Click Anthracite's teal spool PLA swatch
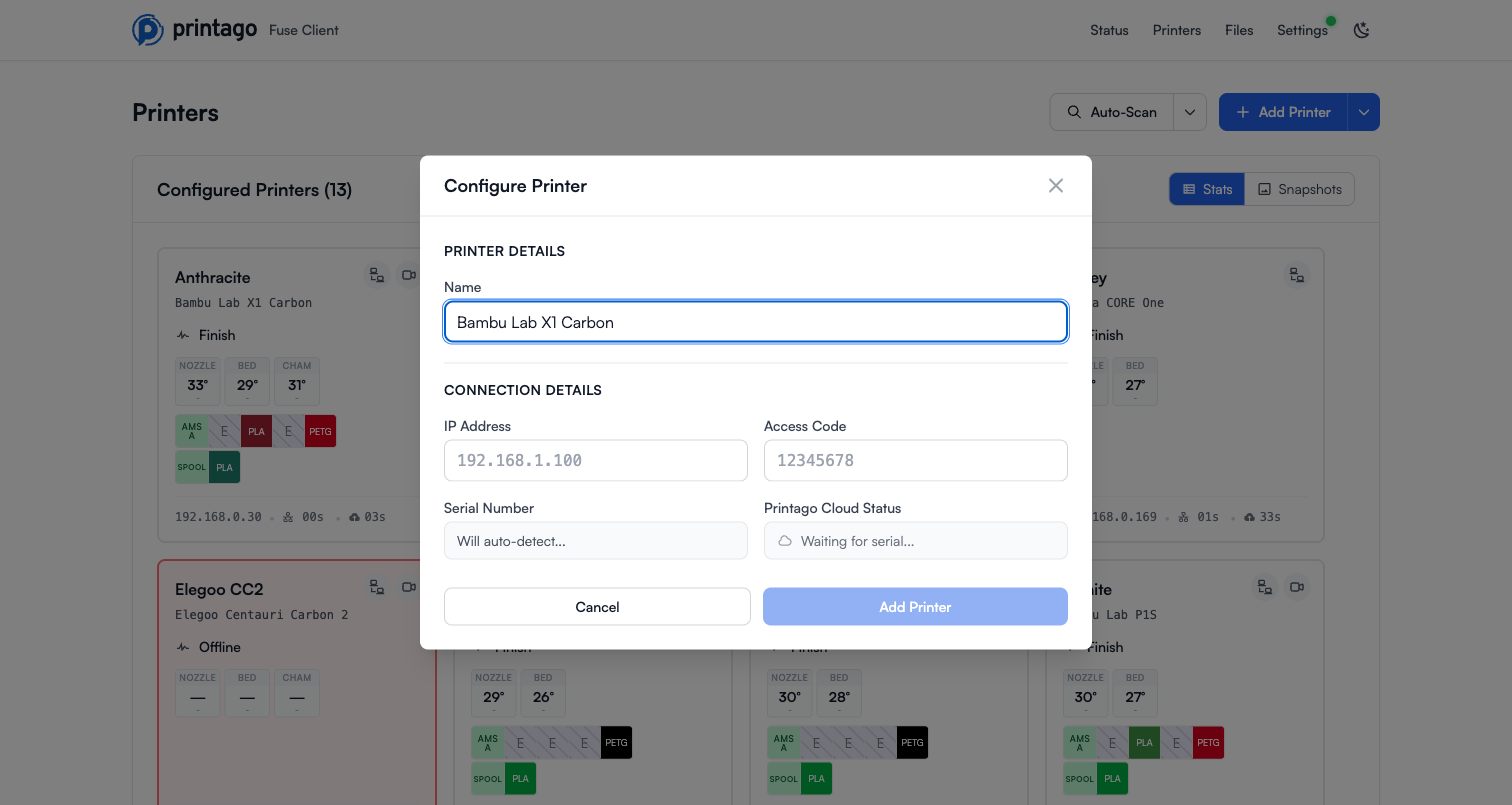This screenshot has height=805, width=1512. (x=224, y=467)
